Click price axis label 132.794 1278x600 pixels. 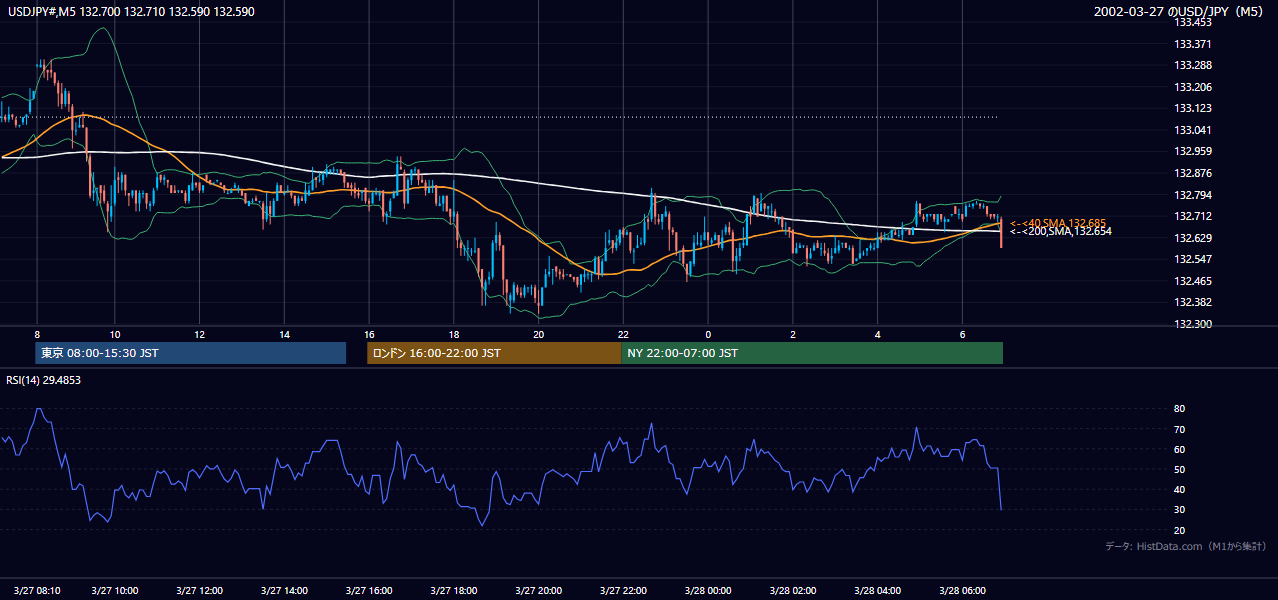pos(1192,195)
